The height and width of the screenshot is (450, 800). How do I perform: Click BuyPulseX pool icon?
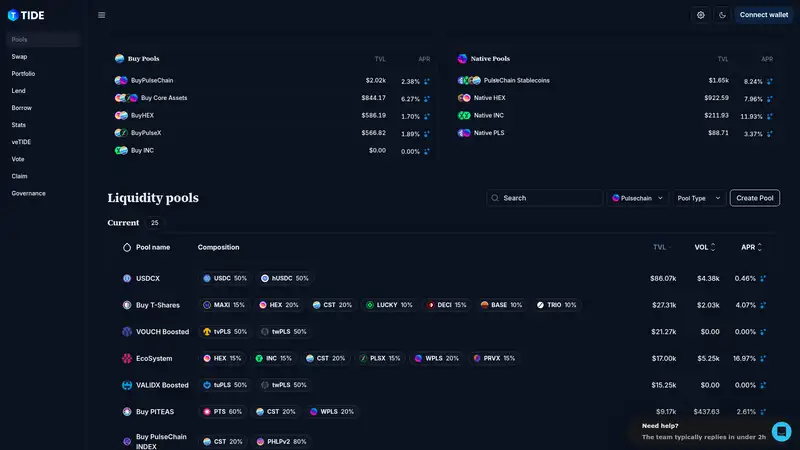(x=121, y=133)
